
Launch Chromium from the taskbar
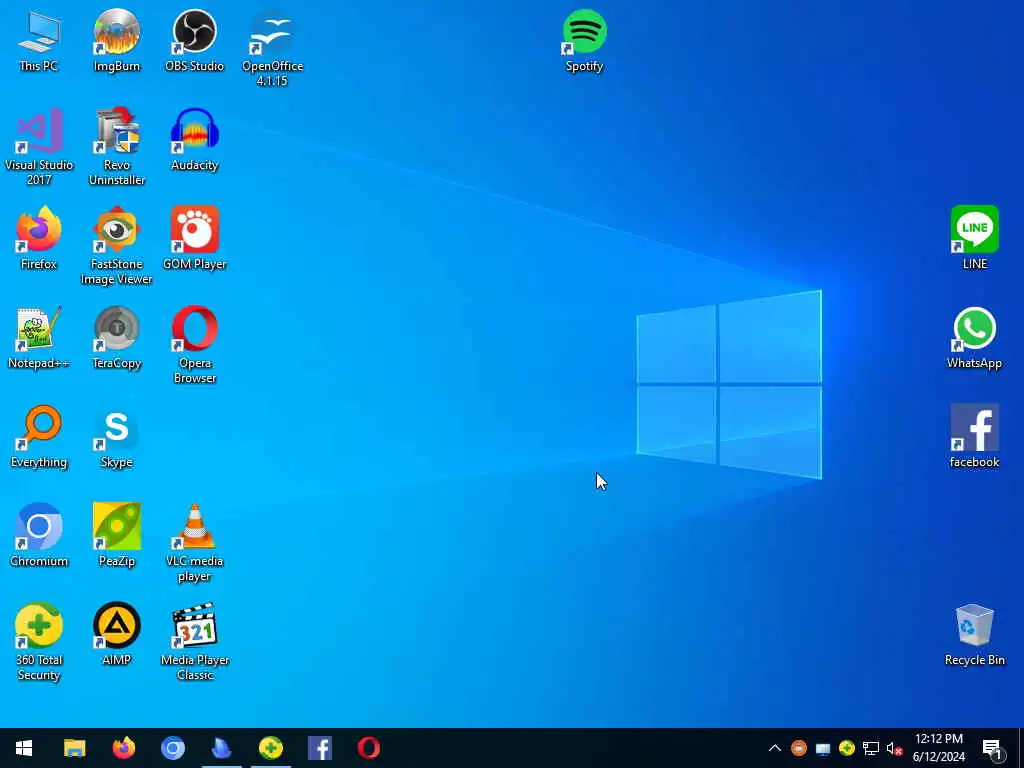pyautogui.click(x=173, y=748)
